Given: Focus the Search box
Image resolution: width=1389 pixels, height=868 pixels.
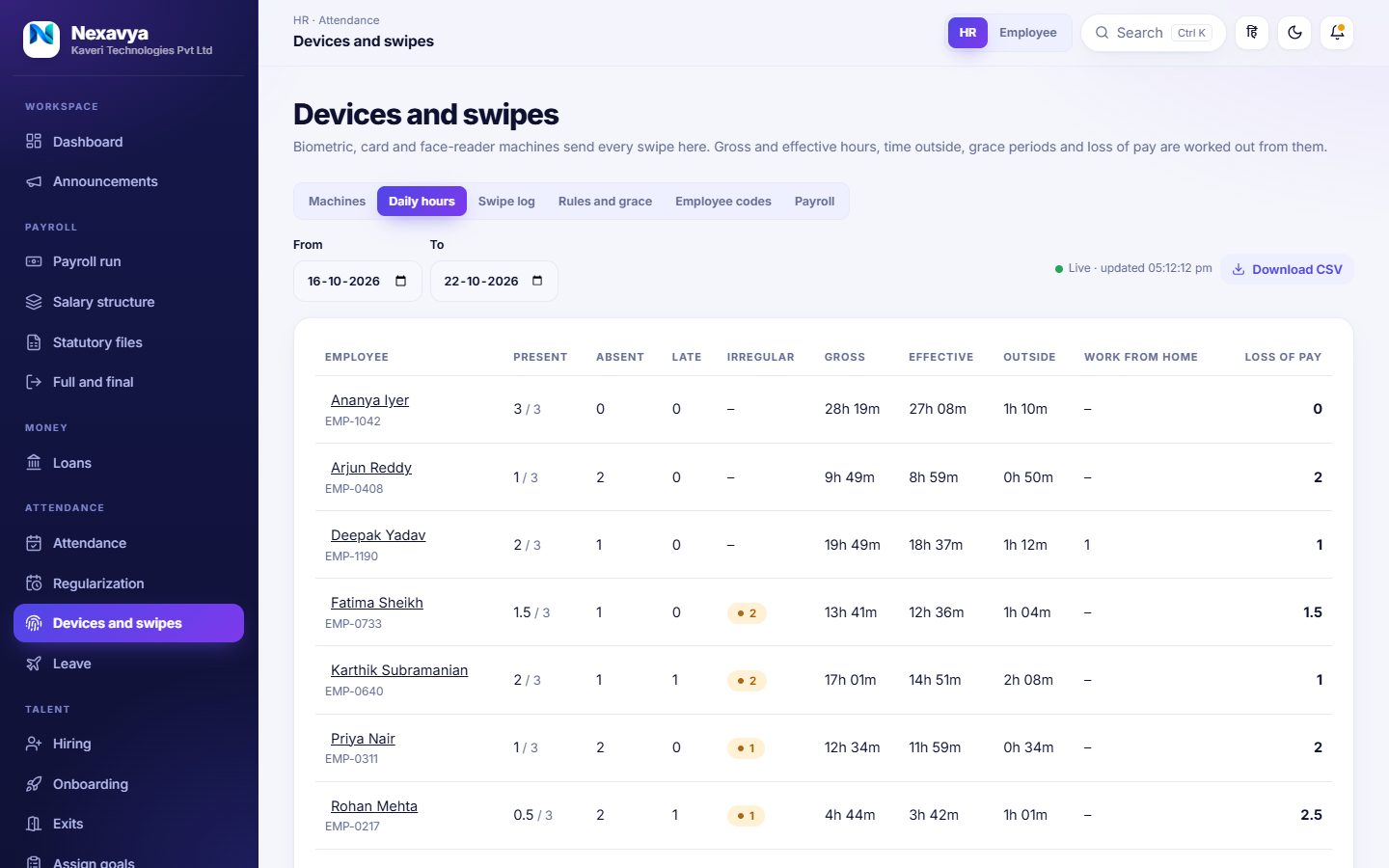Looking at the screenshot, I should pos(1153,33).
